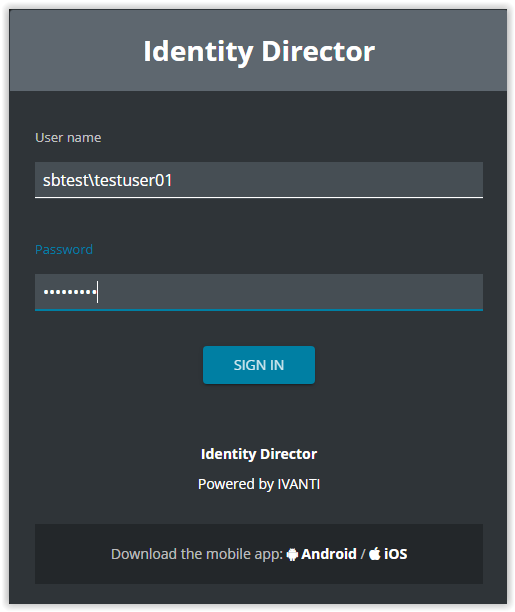Screen dimensions: 515x612
Task: Click the Apple logo icon
Action: click(x=375, y=553)
